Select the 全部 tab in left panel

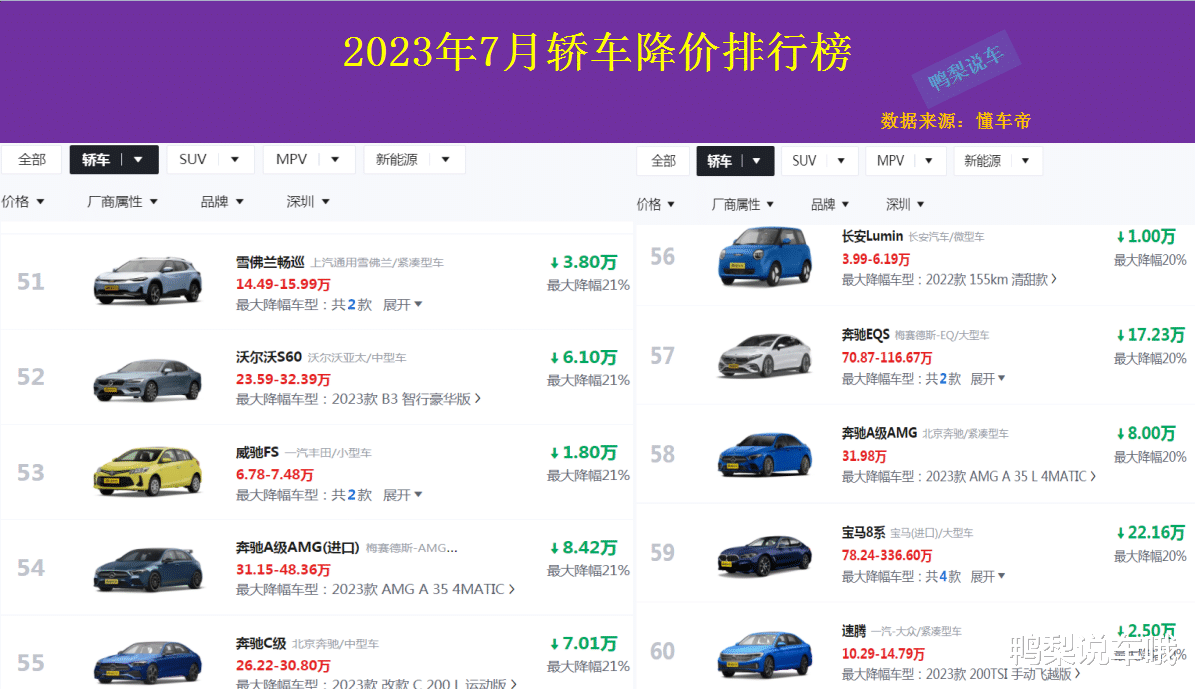(32, 159)
